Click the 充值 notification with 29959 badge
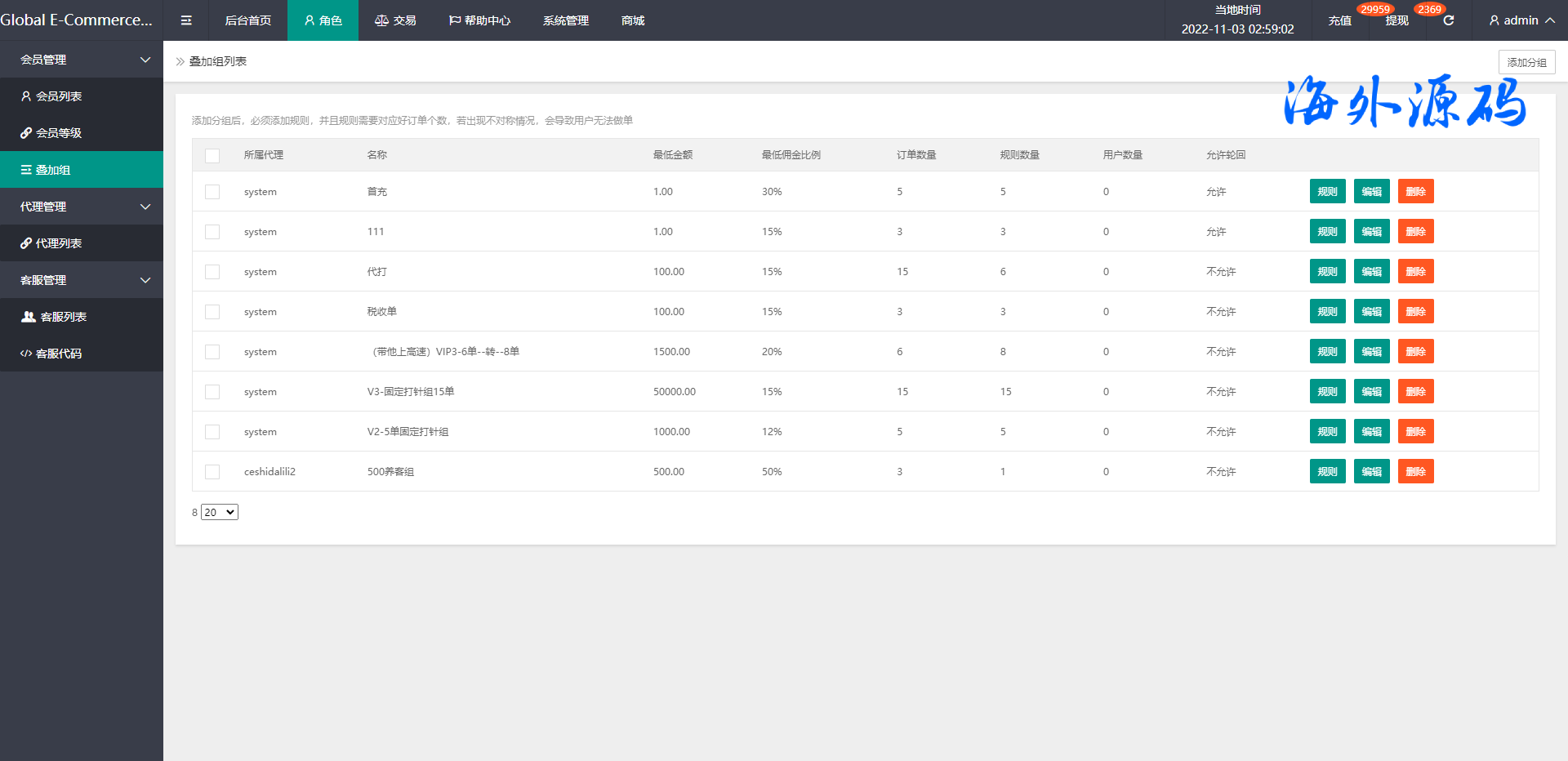1568x761 pixels. pyautogui.click(x=1340, y=20)
